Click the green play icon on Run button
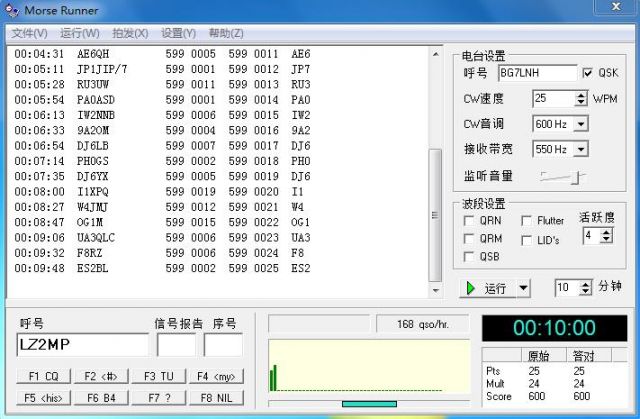 [x=471, y=288]
